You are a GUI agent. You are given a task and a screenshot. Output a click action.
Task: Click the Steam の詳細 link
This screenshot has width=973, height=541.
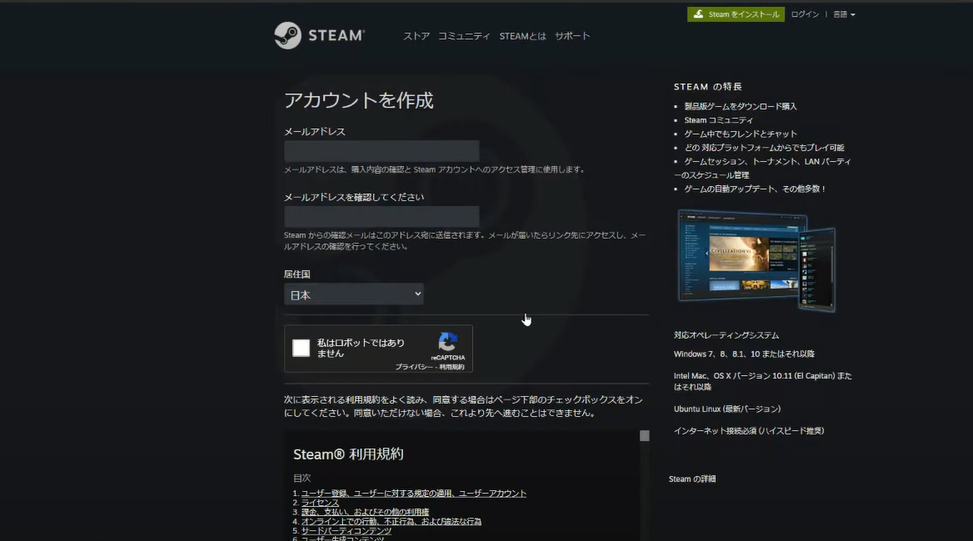coord(693,479)
